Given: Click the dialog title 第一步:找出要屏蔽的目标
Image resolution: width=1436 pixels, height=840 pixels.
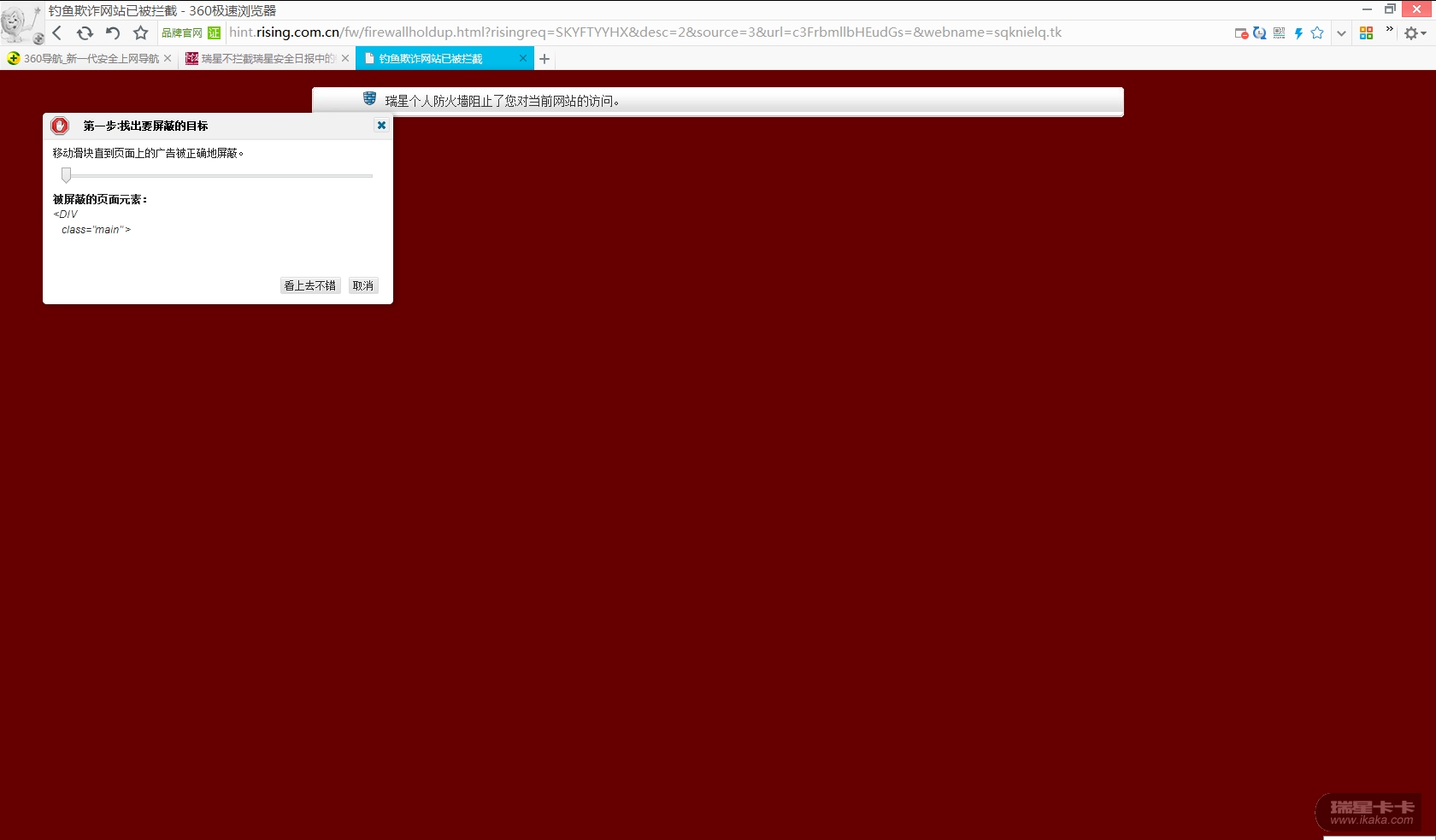Looking at the screenshot, I should [145, 126].
